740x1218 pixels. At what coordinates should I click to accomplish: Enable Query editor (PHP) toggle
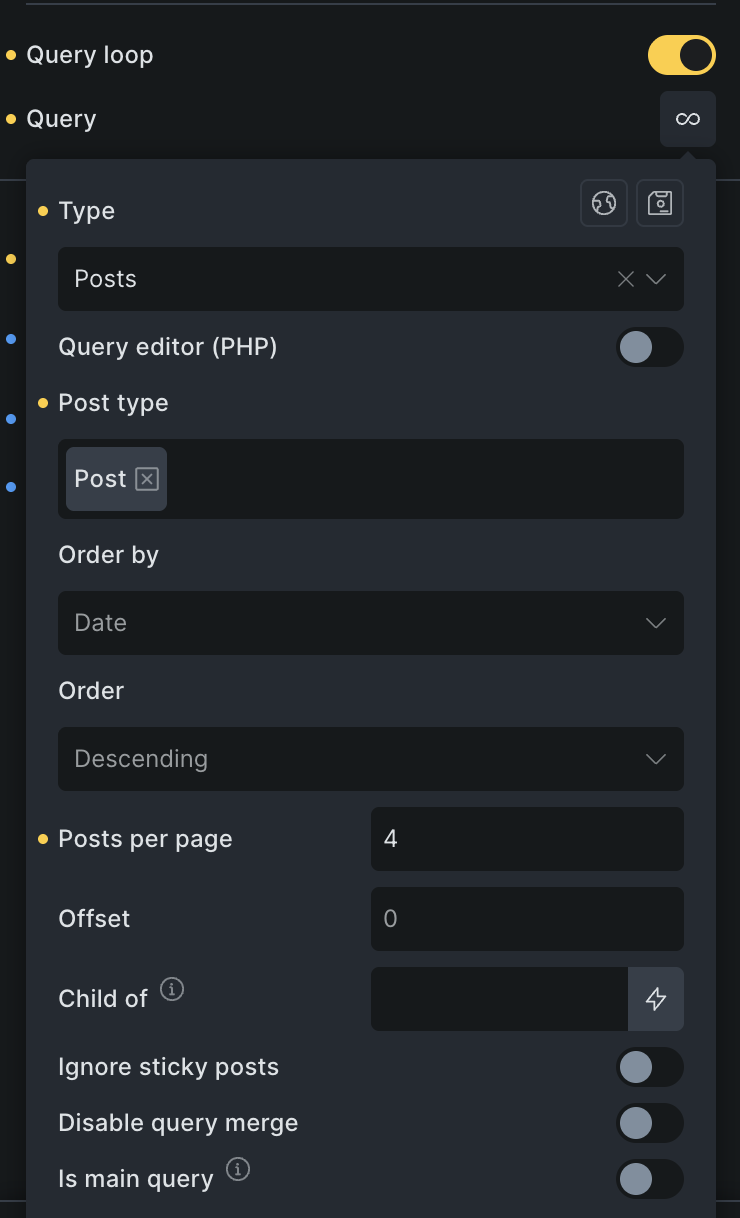[650, 347]
